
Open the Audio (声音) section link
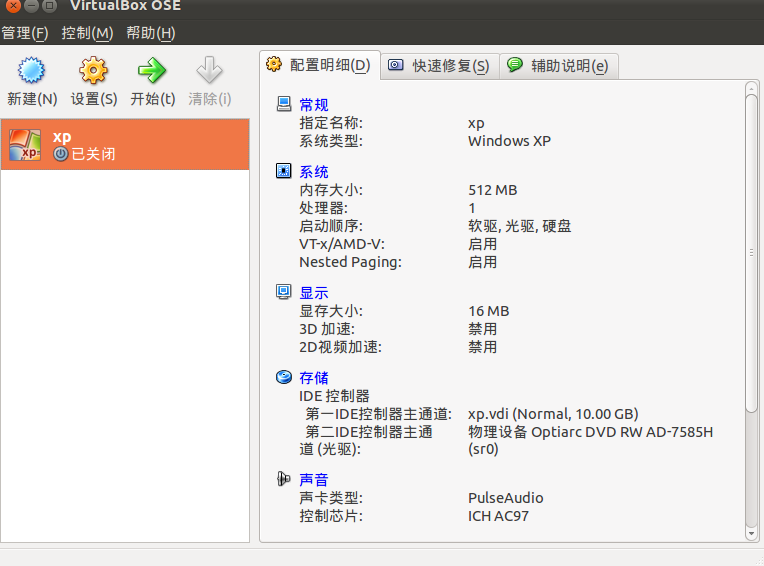coord(314,479)
